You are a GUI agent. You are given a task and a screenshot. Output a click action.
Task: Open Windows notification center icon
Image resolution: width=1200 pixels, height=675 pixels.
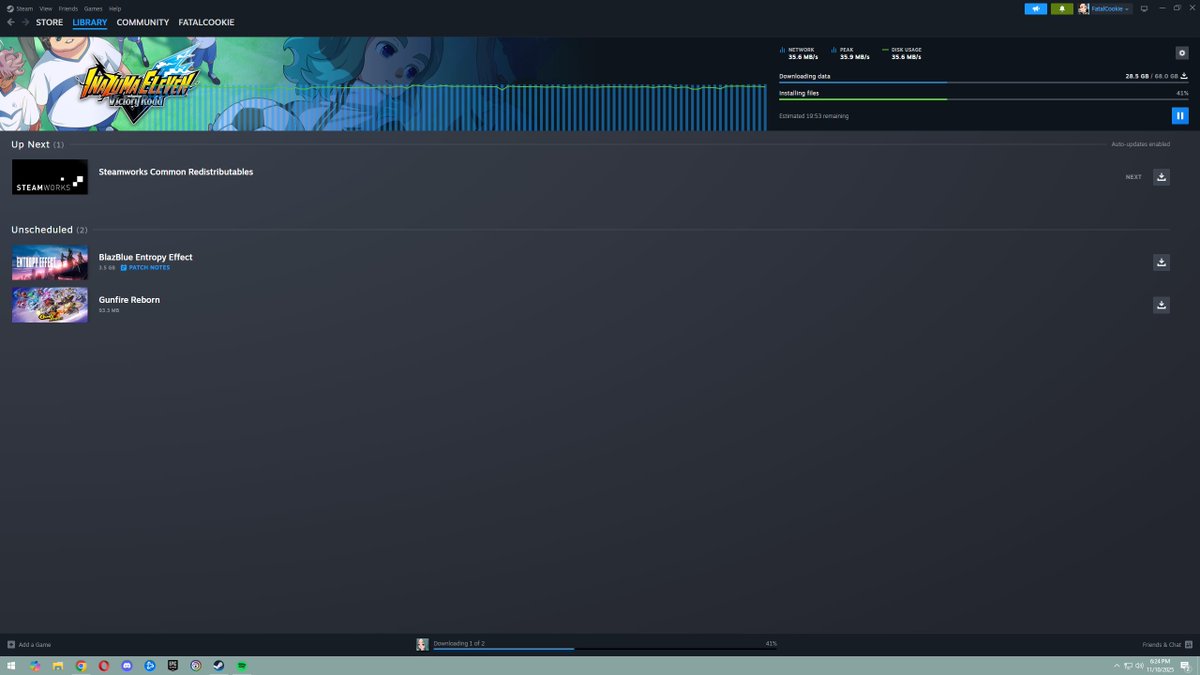(x=1185, y=666)
